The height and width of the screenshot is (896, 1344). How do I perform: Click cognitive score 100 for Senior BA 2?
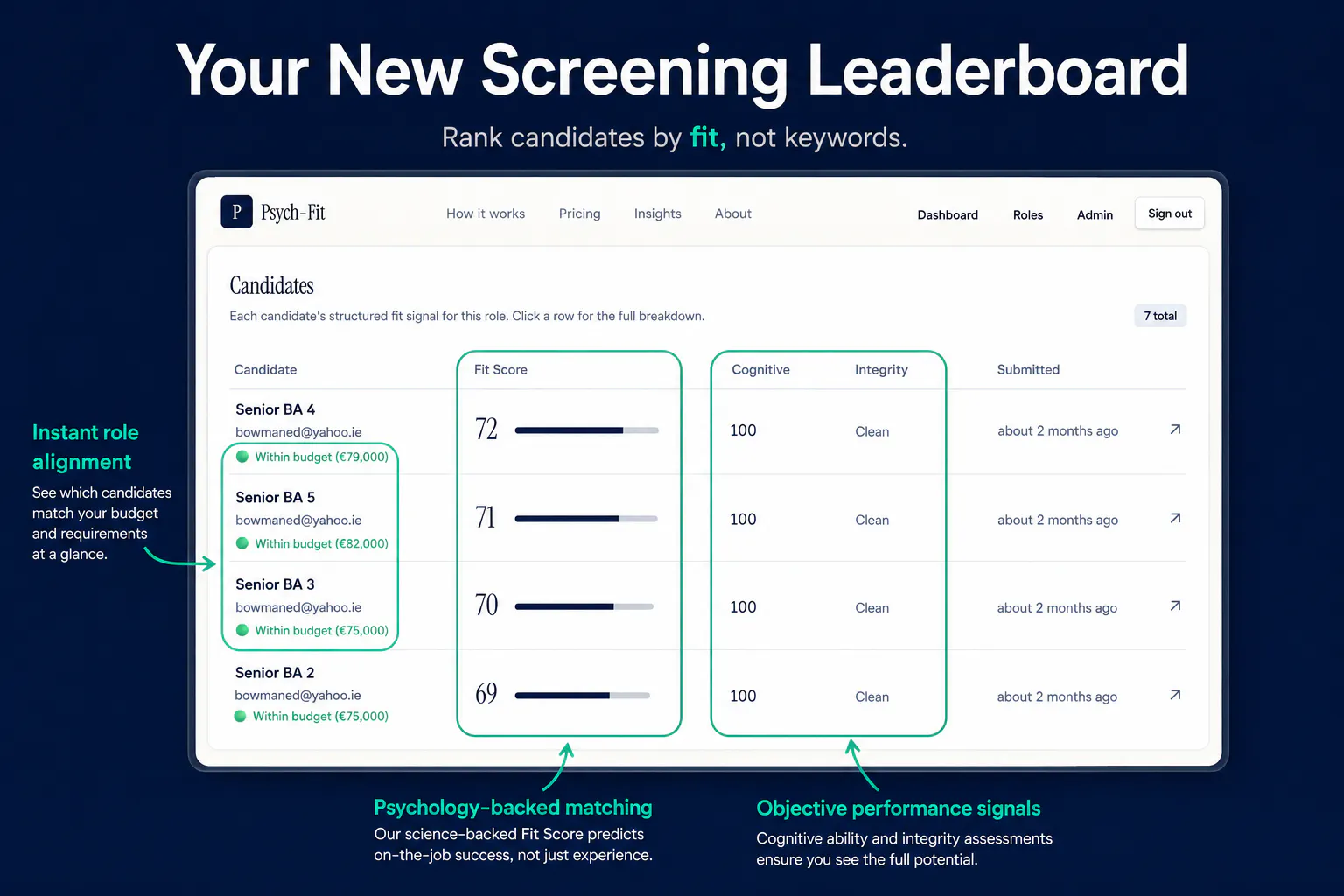pos(743,696)
